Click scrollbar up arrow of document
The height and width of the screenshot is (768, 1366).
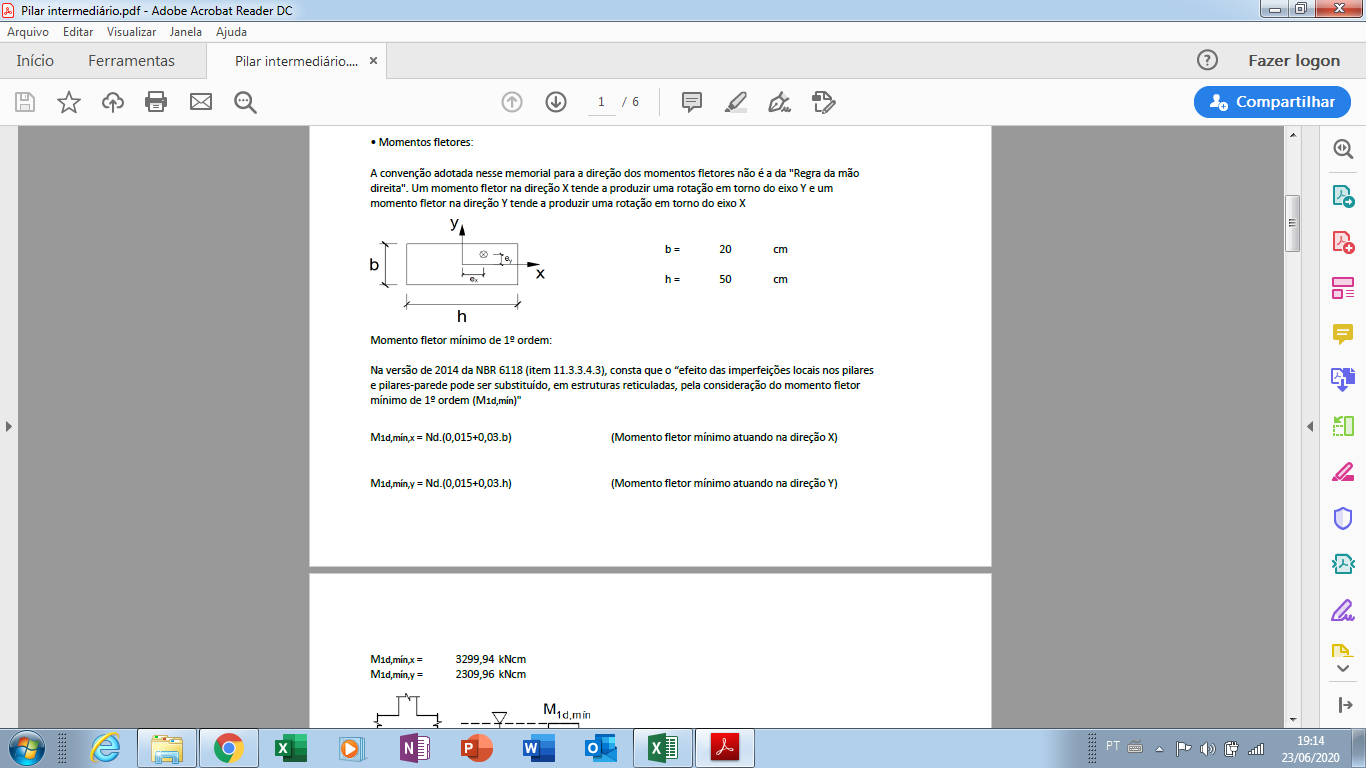pyautogui.click(x=1292, y=134)
